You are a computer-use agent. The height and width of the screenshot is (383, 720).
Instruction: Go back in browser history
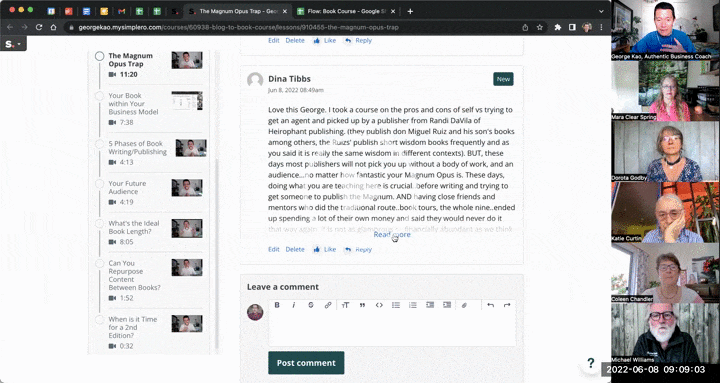10,27
